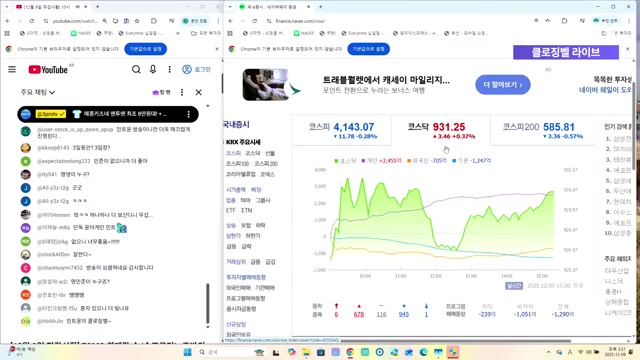Open new tab in YouTube window
This screenshot has width=640, height=360.
(98, 7)
